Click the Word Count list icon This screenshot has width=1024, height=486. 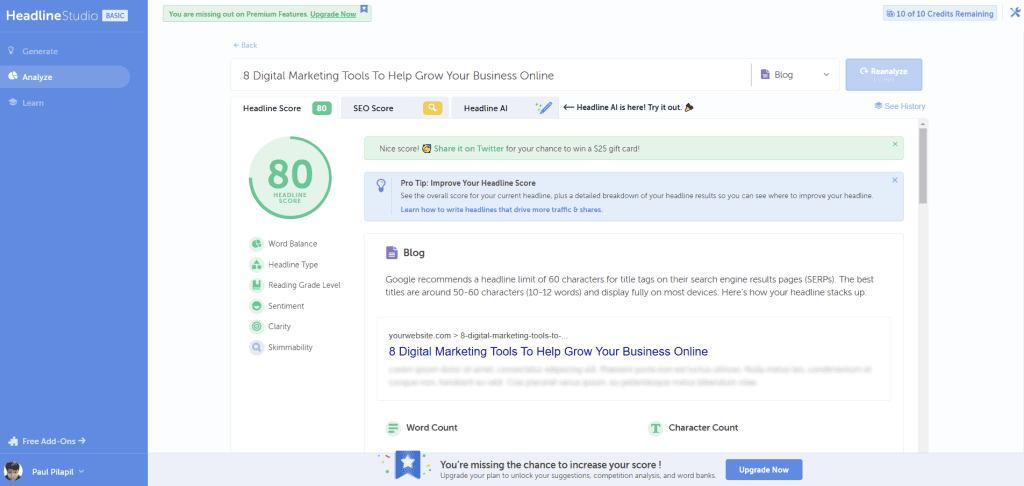point(393,429)
